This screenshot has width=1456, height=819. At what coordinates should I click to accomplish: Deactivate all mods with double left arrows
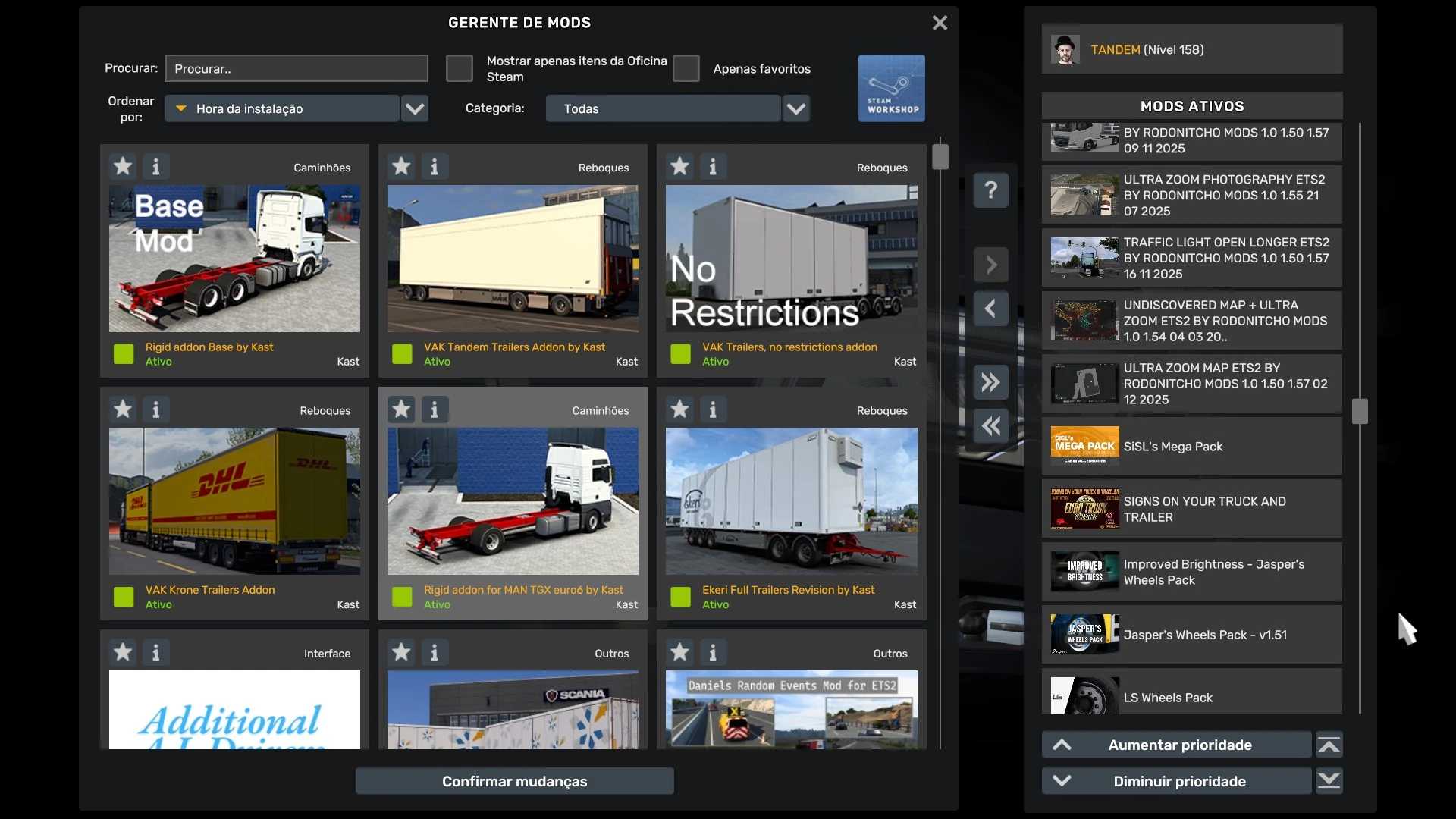tap(990, 425)
